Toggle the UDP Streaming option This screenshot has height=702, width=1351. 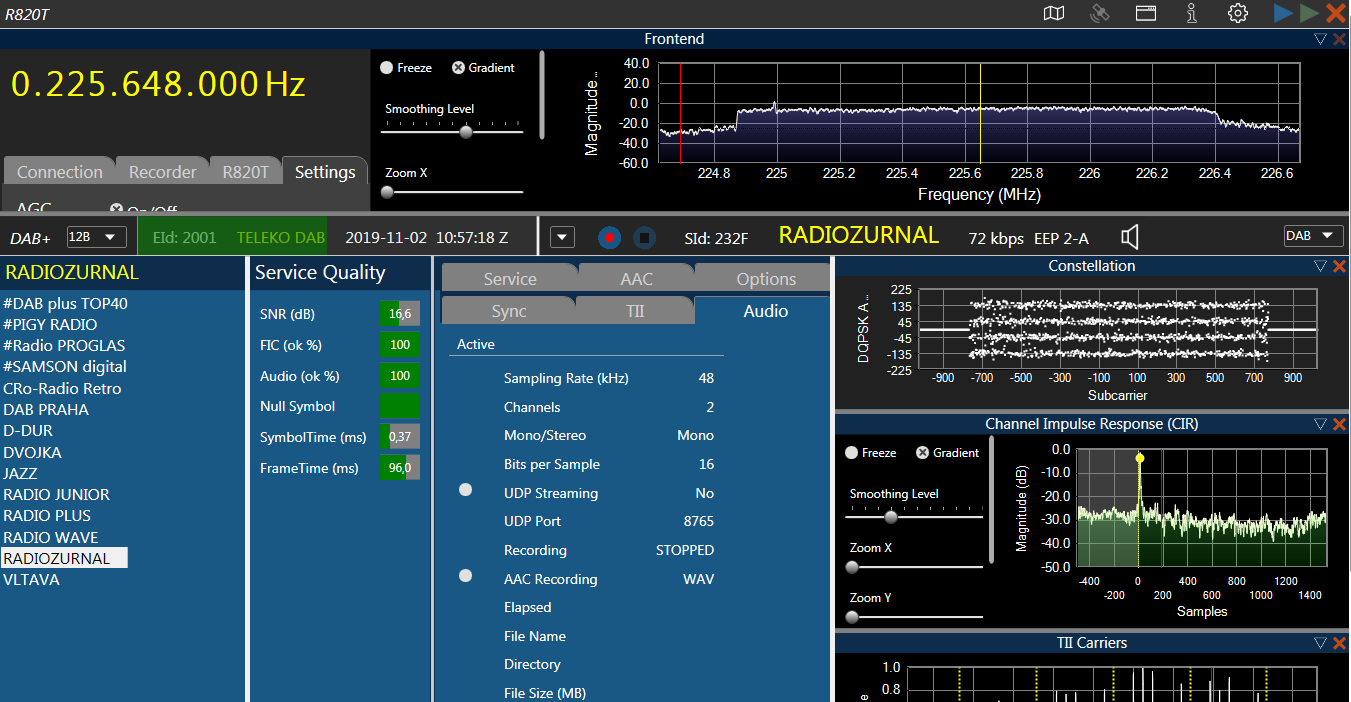(x=465, y=490)
